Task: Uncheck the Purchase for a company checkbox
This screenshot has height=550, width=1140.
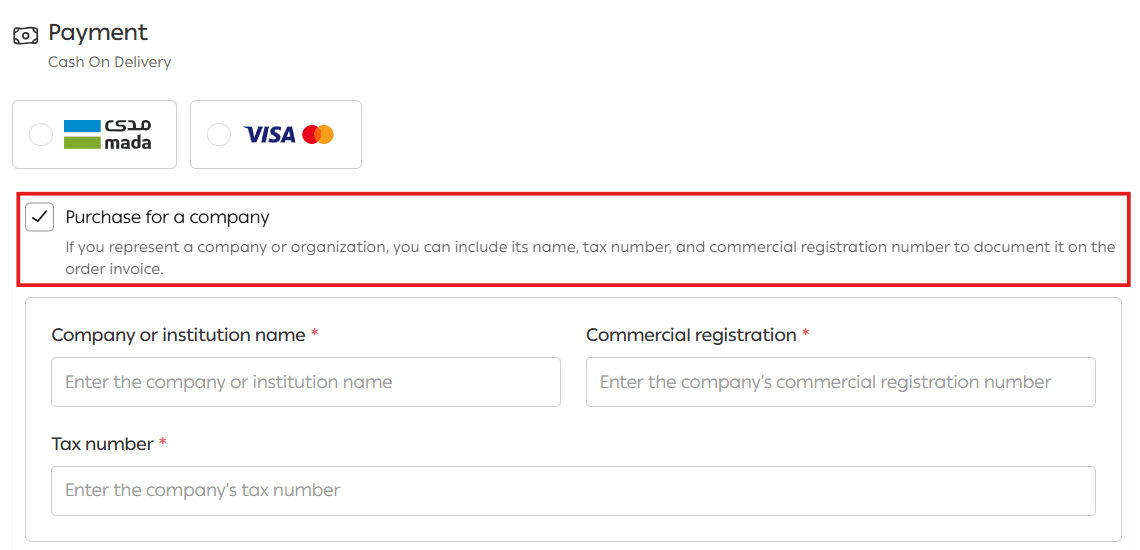Action: click(40, 217)
